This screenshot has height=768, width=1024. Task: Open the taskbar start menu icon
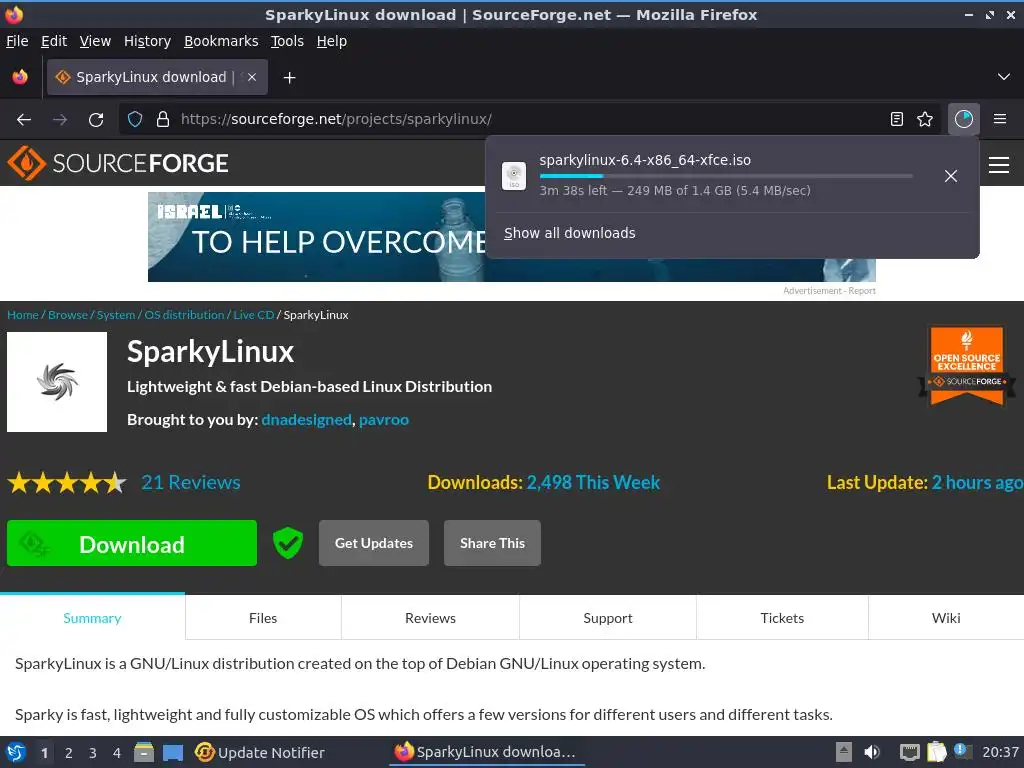[x=16, y=752]
